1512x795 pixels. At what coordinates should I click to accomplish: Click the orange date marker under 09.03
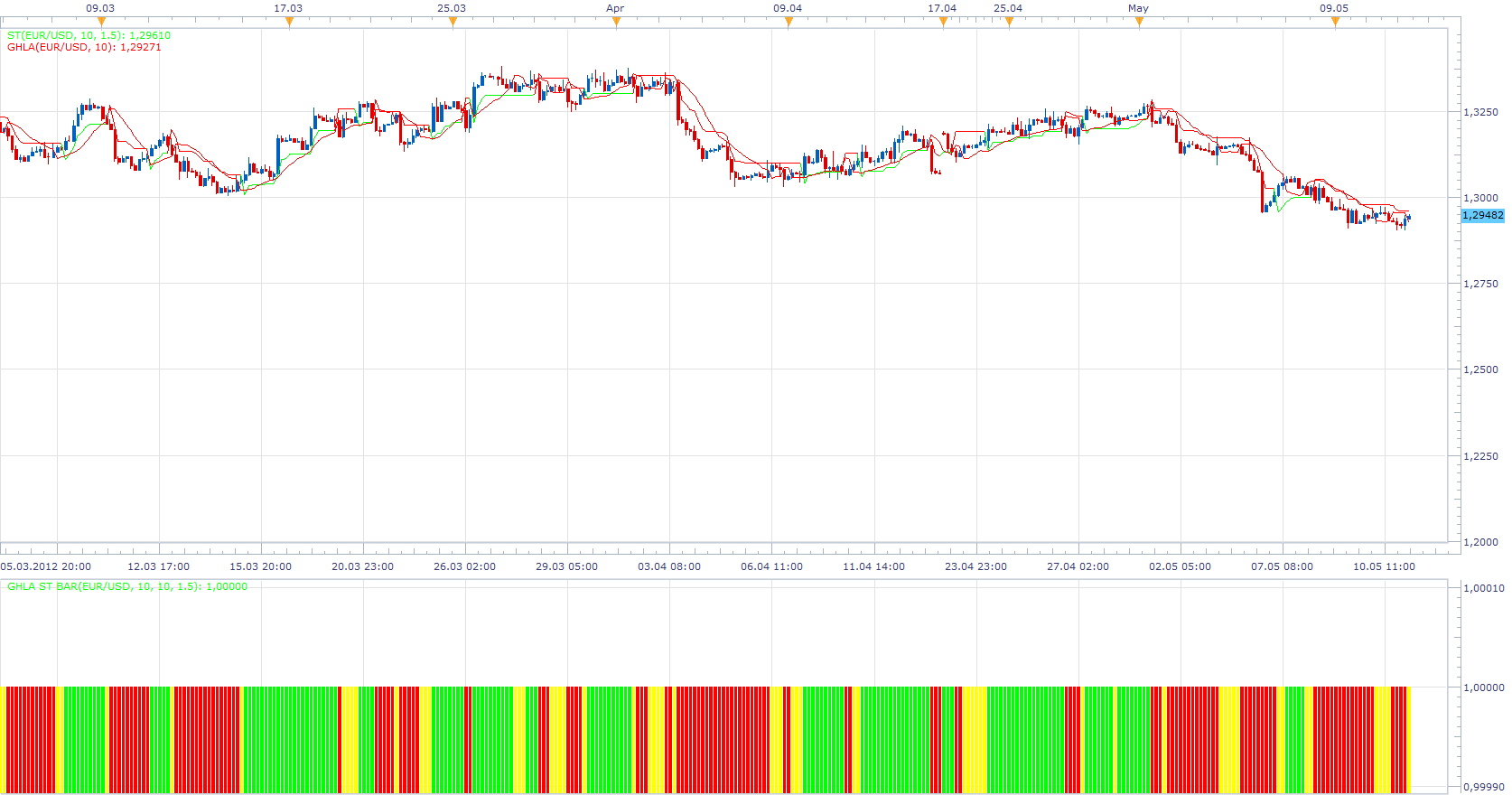[101, 23]
